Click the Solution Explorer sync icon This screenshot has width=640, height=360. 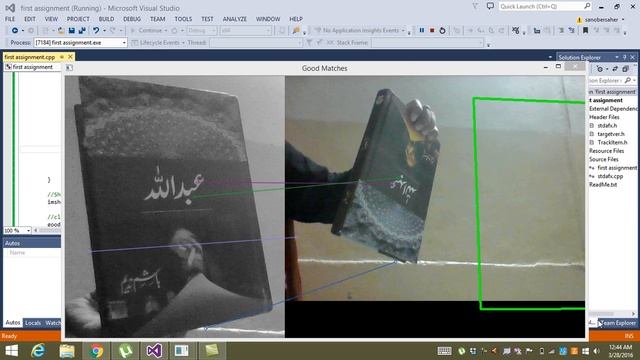pyautogui.click(x=615, y=69)
